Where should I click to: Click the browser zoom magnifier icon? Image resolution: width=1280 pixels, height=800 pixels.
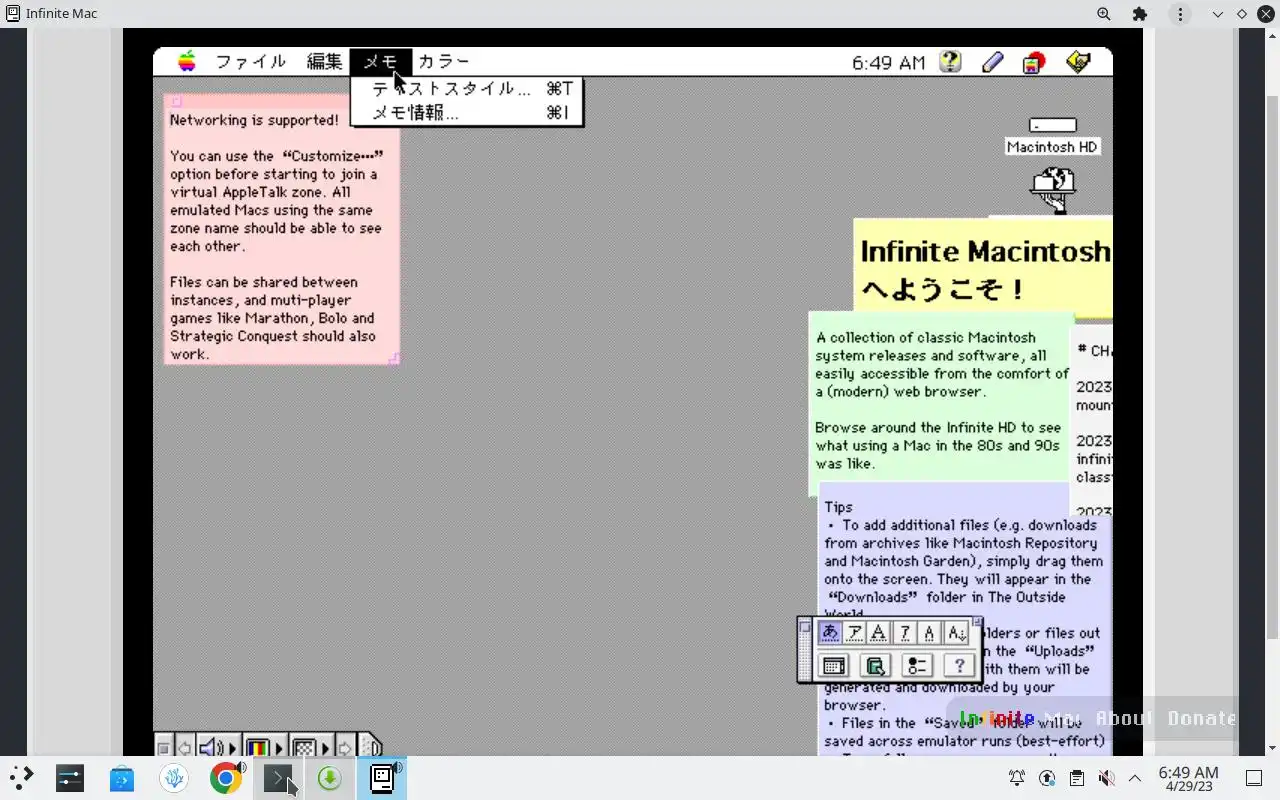1103,14
